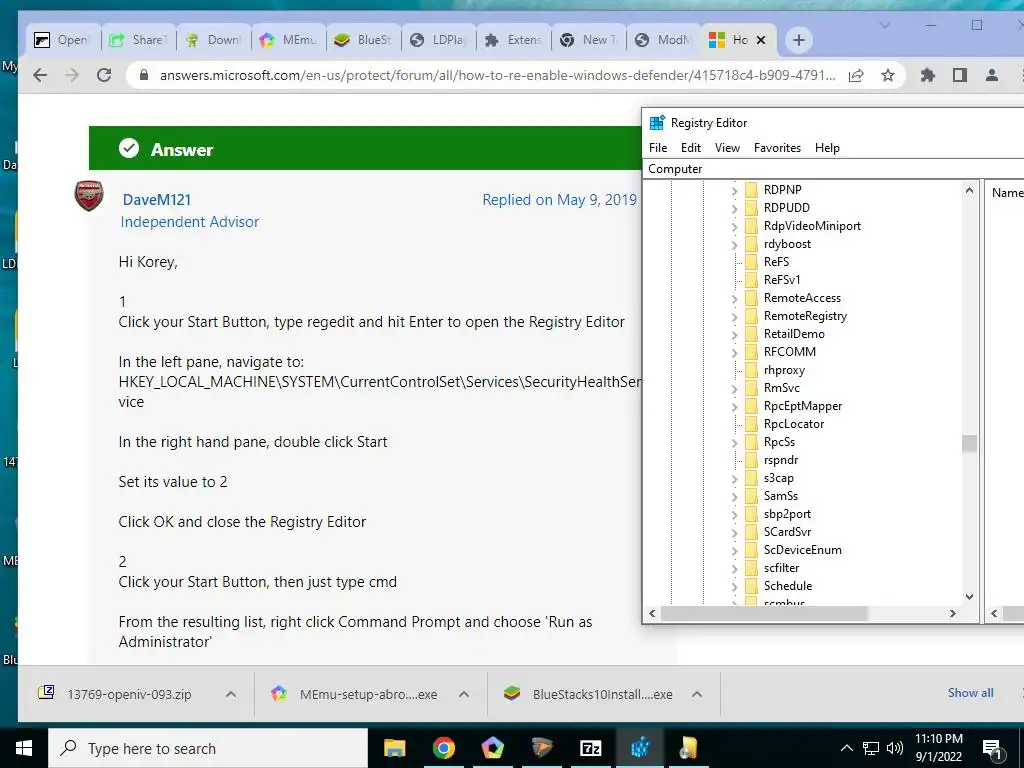Select the rdyboost registry key

[x=787, y=244]
